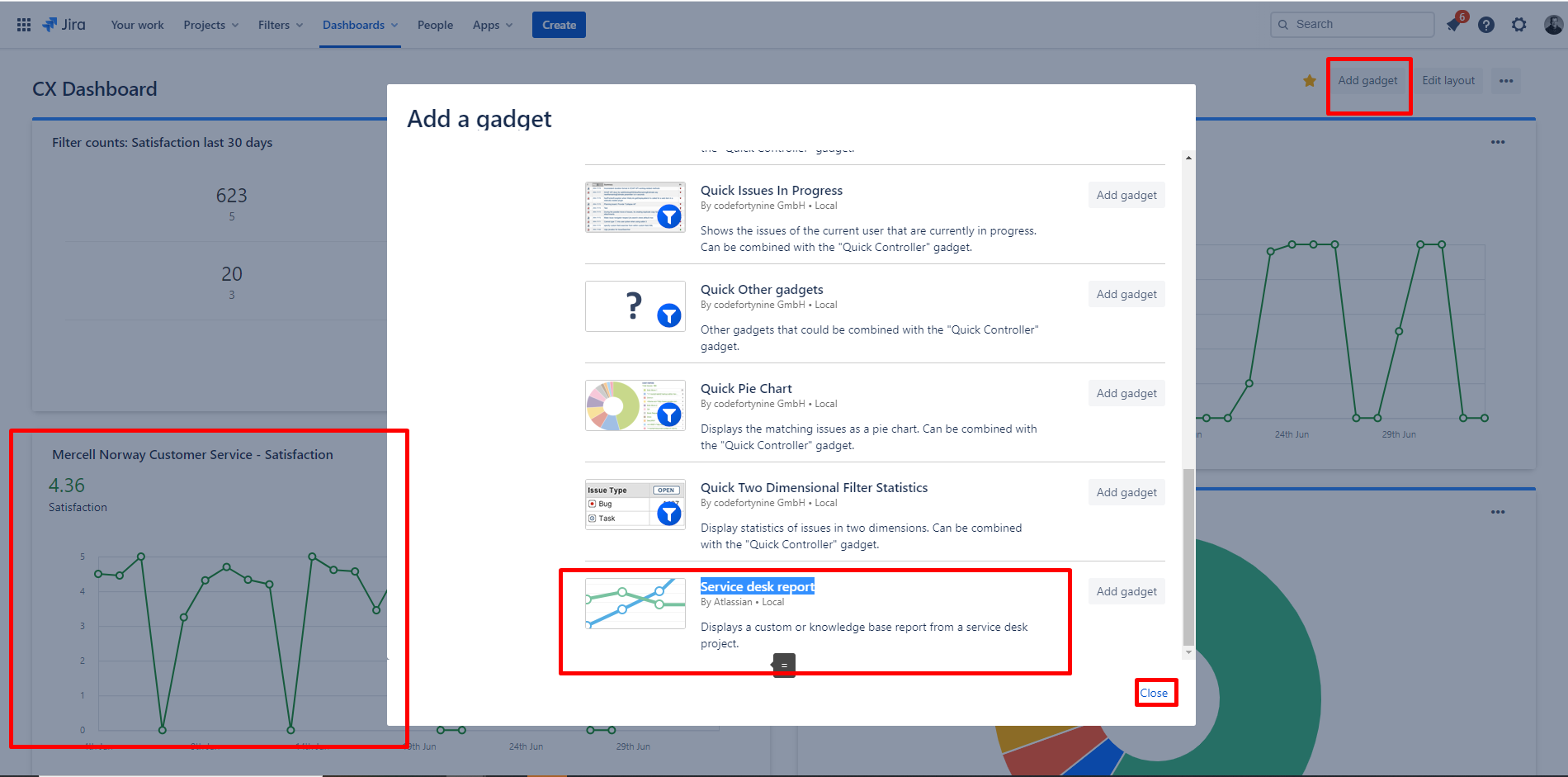The image size is (1568, 777).
Task: Open the notifications bell
Action: 1453,25
